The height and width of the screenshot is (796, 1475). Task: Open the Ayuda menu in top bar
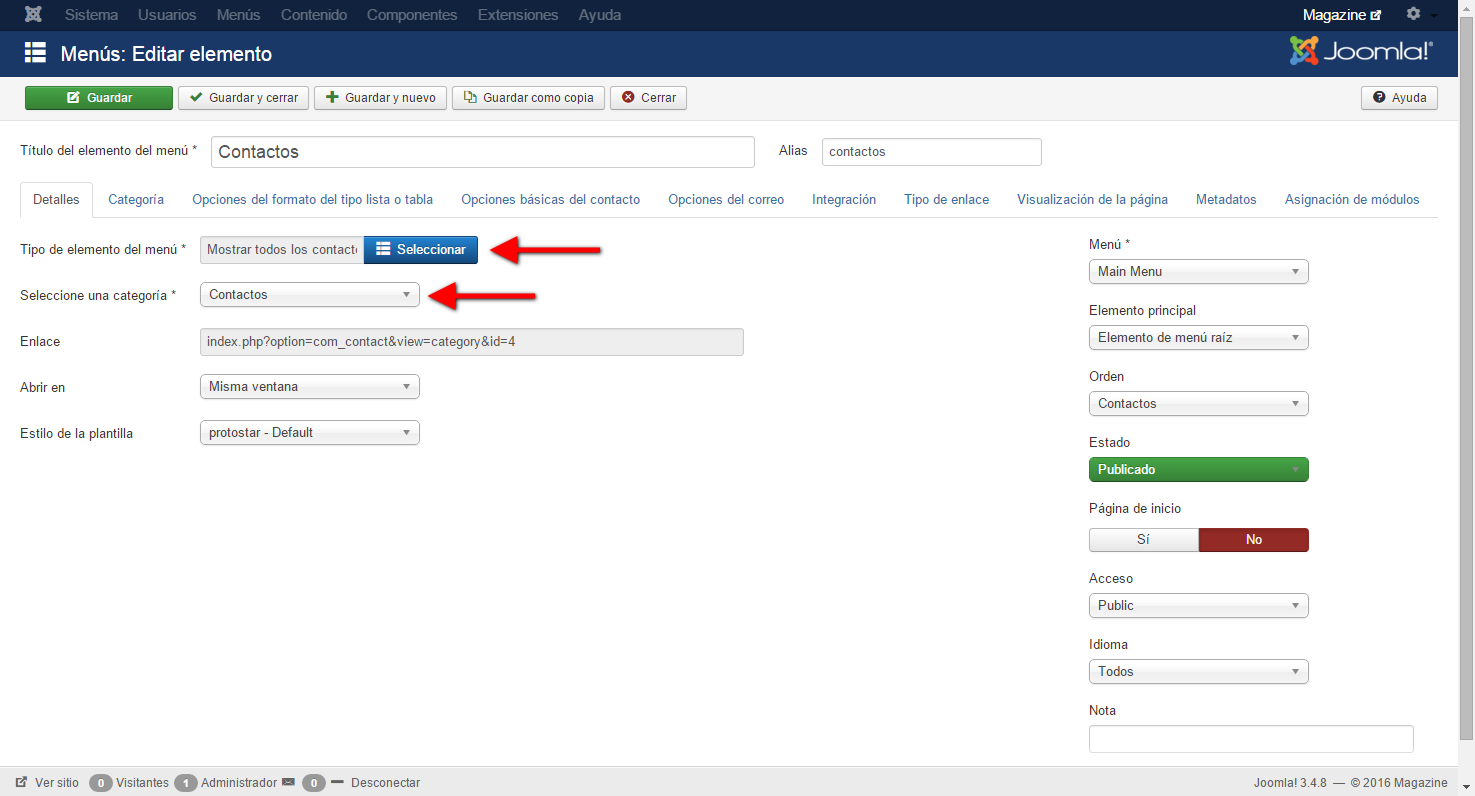click(600, 15)
